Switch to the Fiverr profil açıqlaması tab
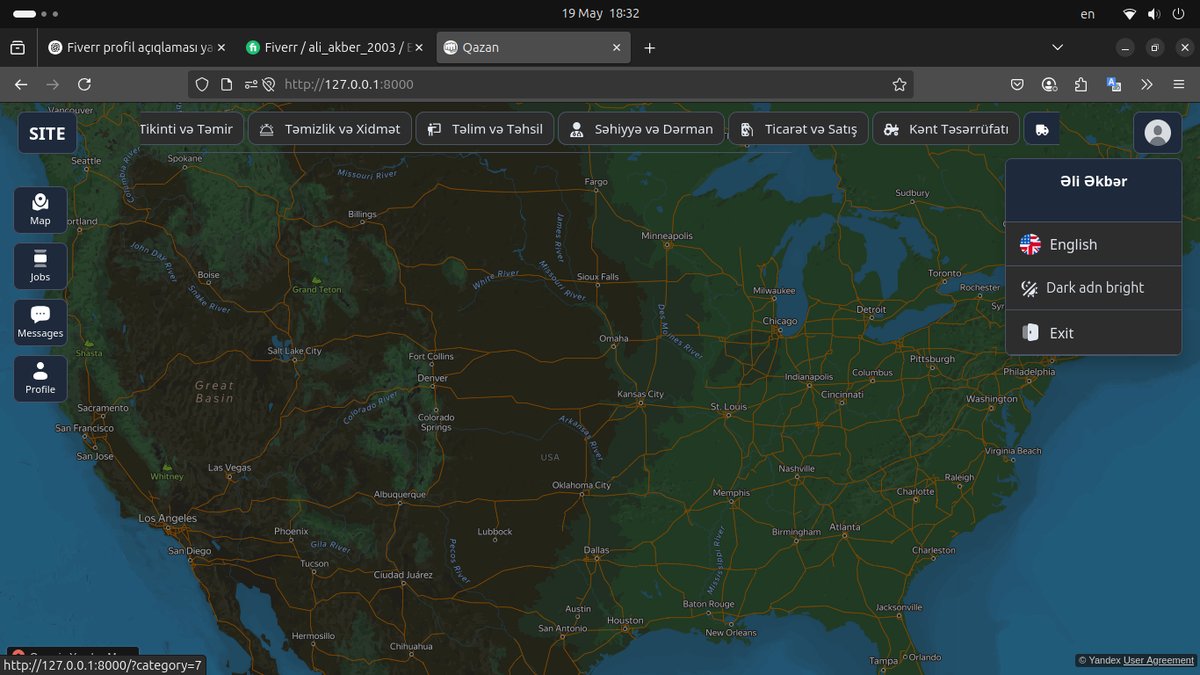This screenshot has width=1200, height=675. click(137, 47)
